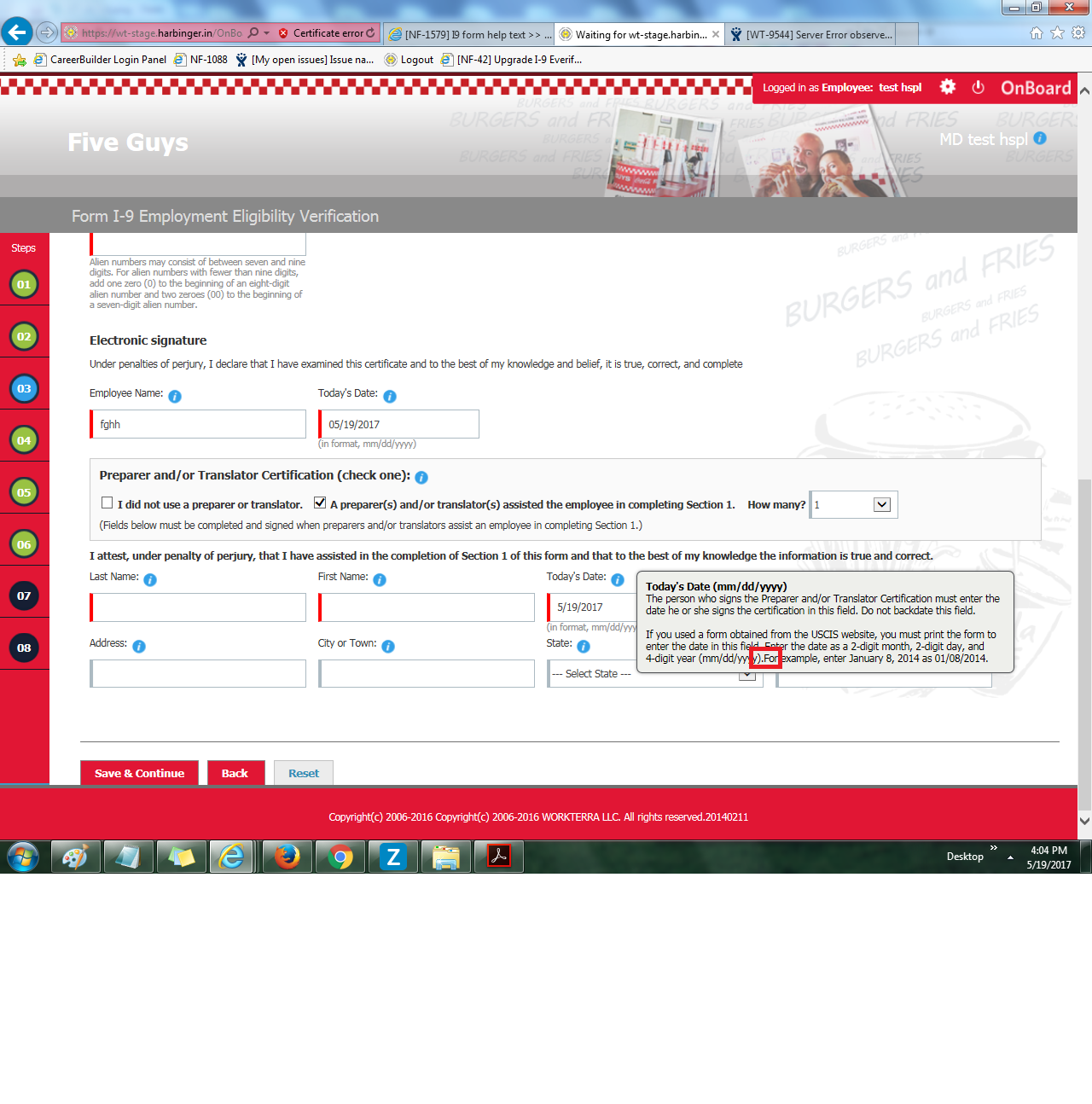The height and width of the screenshot is (1104, 1092).
Task: Click the power logout icon in header
Action: tap(978, 87)
